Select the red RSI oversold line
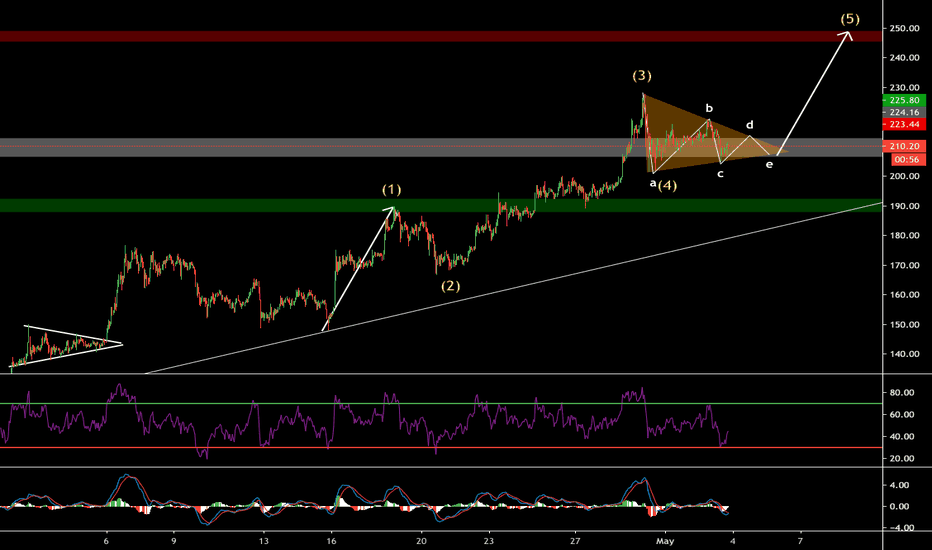932x550 pixels. pos(441,448)
